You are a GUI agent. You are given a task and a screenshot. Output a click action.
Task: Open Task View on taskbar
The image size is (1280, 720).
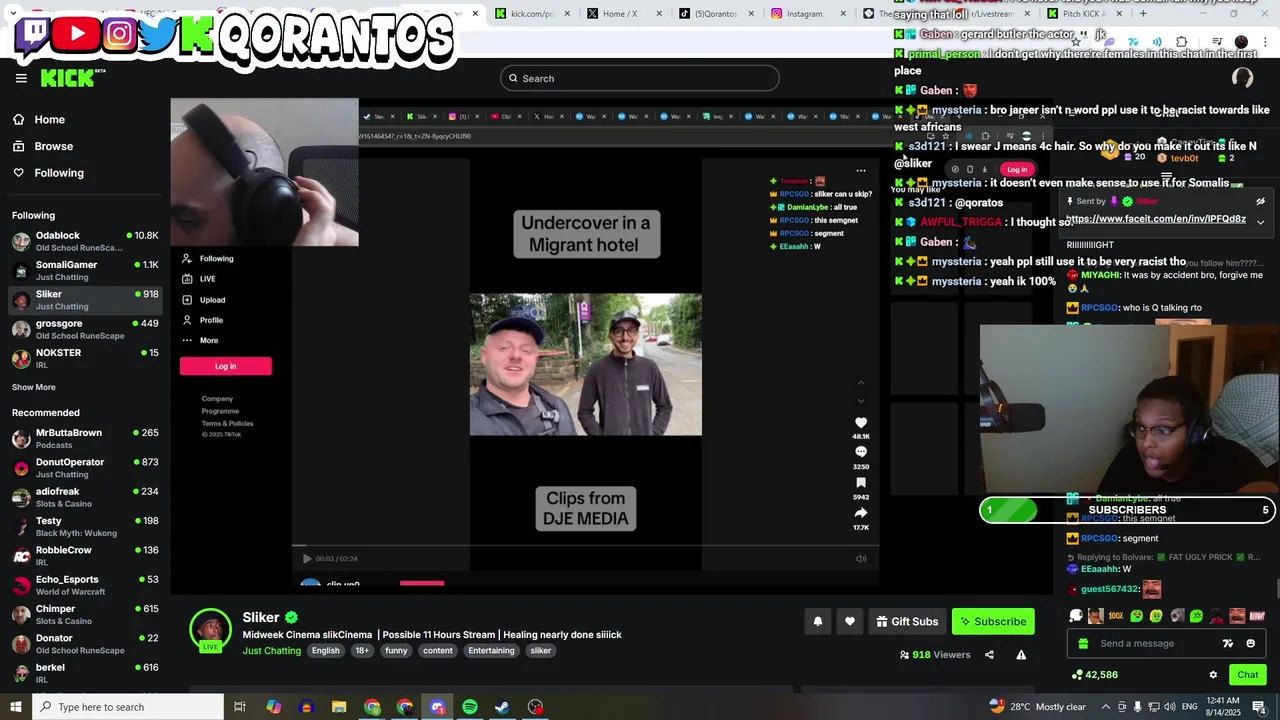(240, 707)
